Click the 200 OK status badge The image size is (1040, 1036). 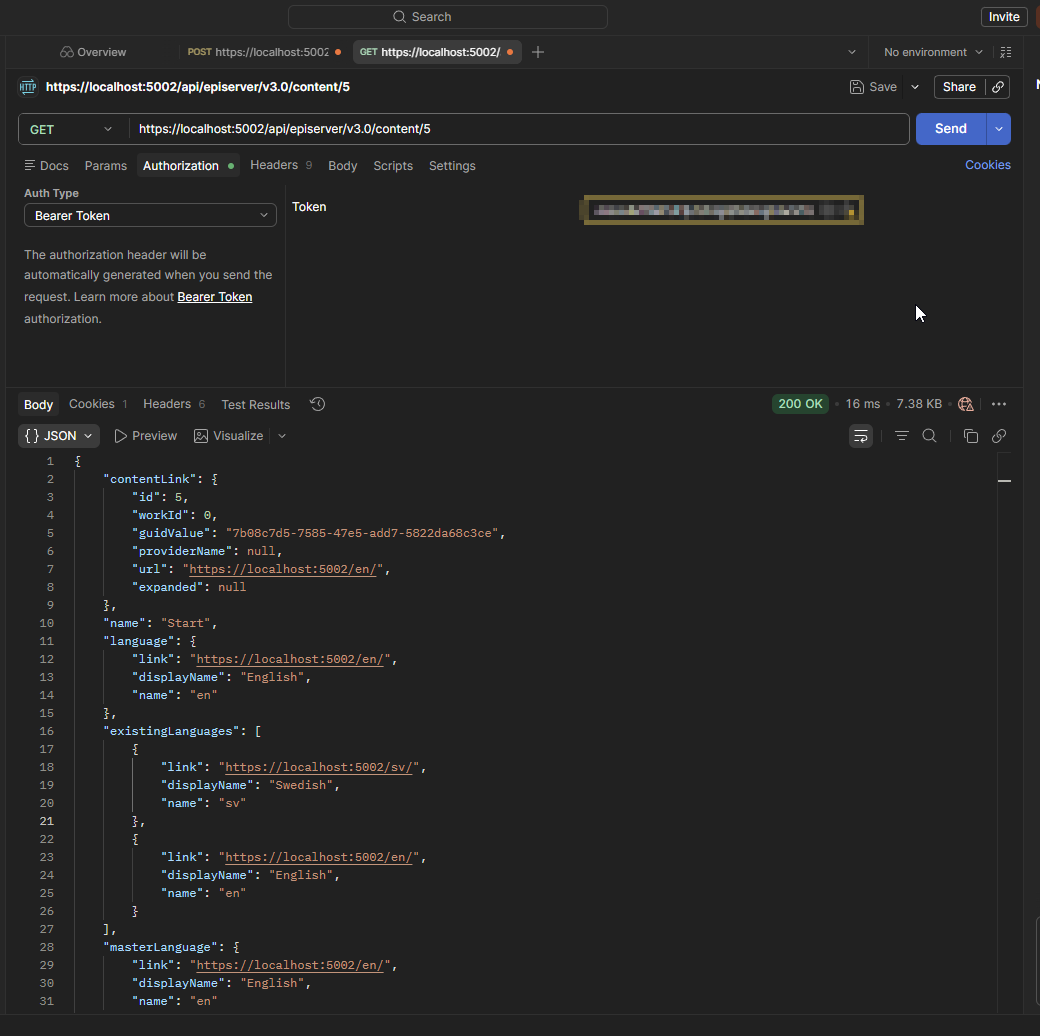tap(800, 404)
